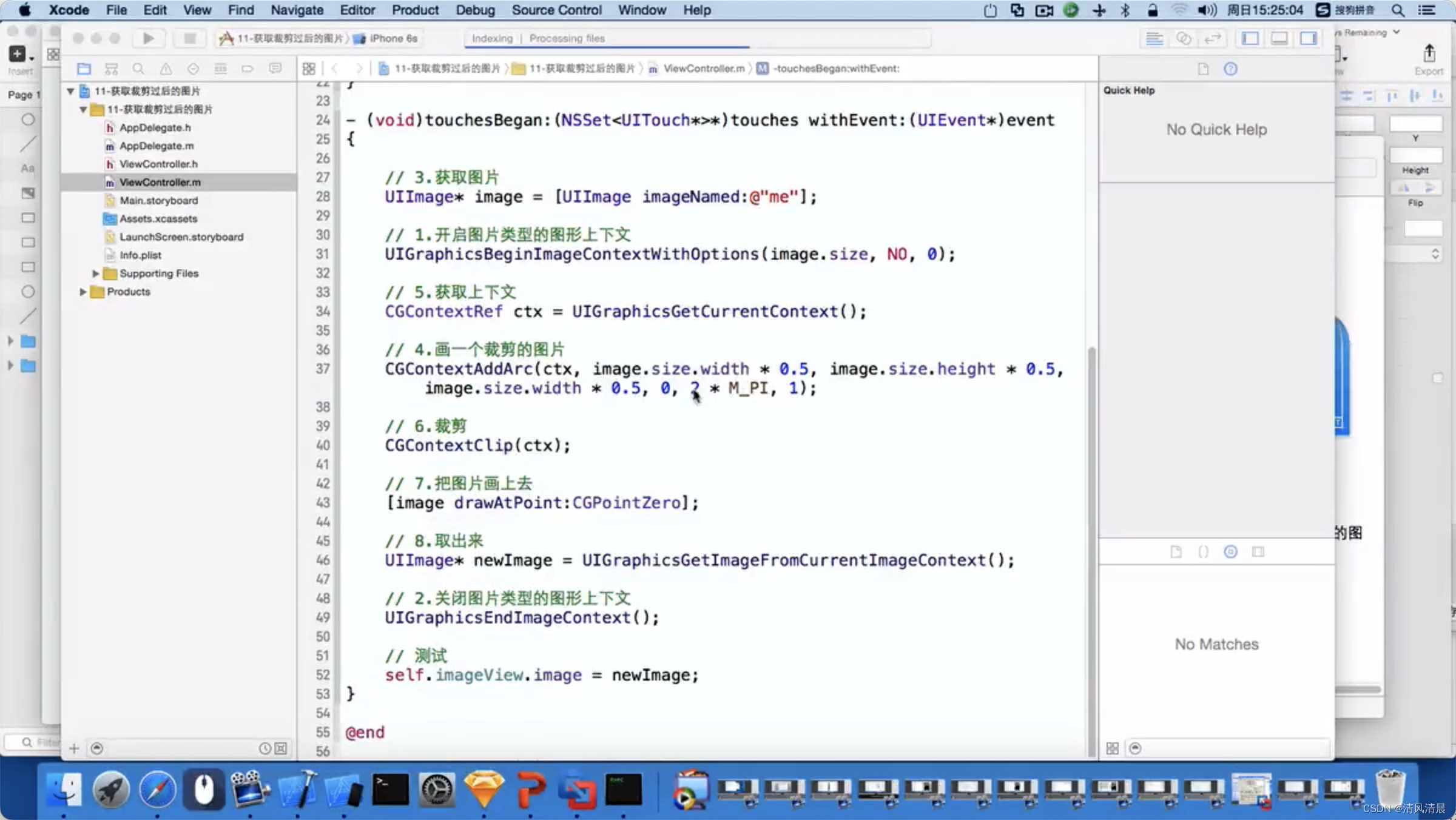Click the Run play button
Image resolution: width=1456 pixels, height=820 pixels.
(148, 38)
